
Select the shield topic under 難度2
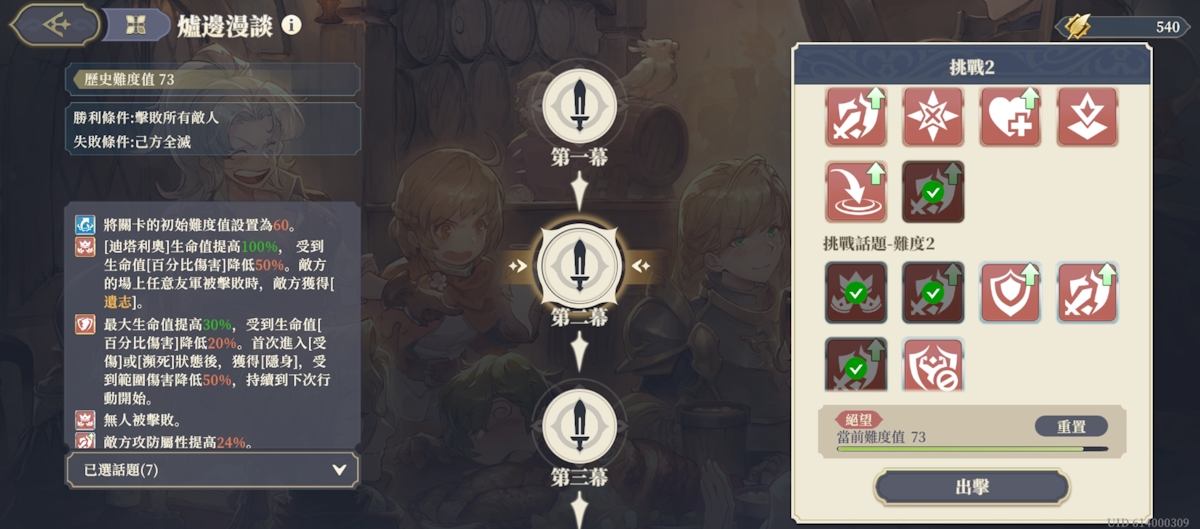[x=1010, y=293]
